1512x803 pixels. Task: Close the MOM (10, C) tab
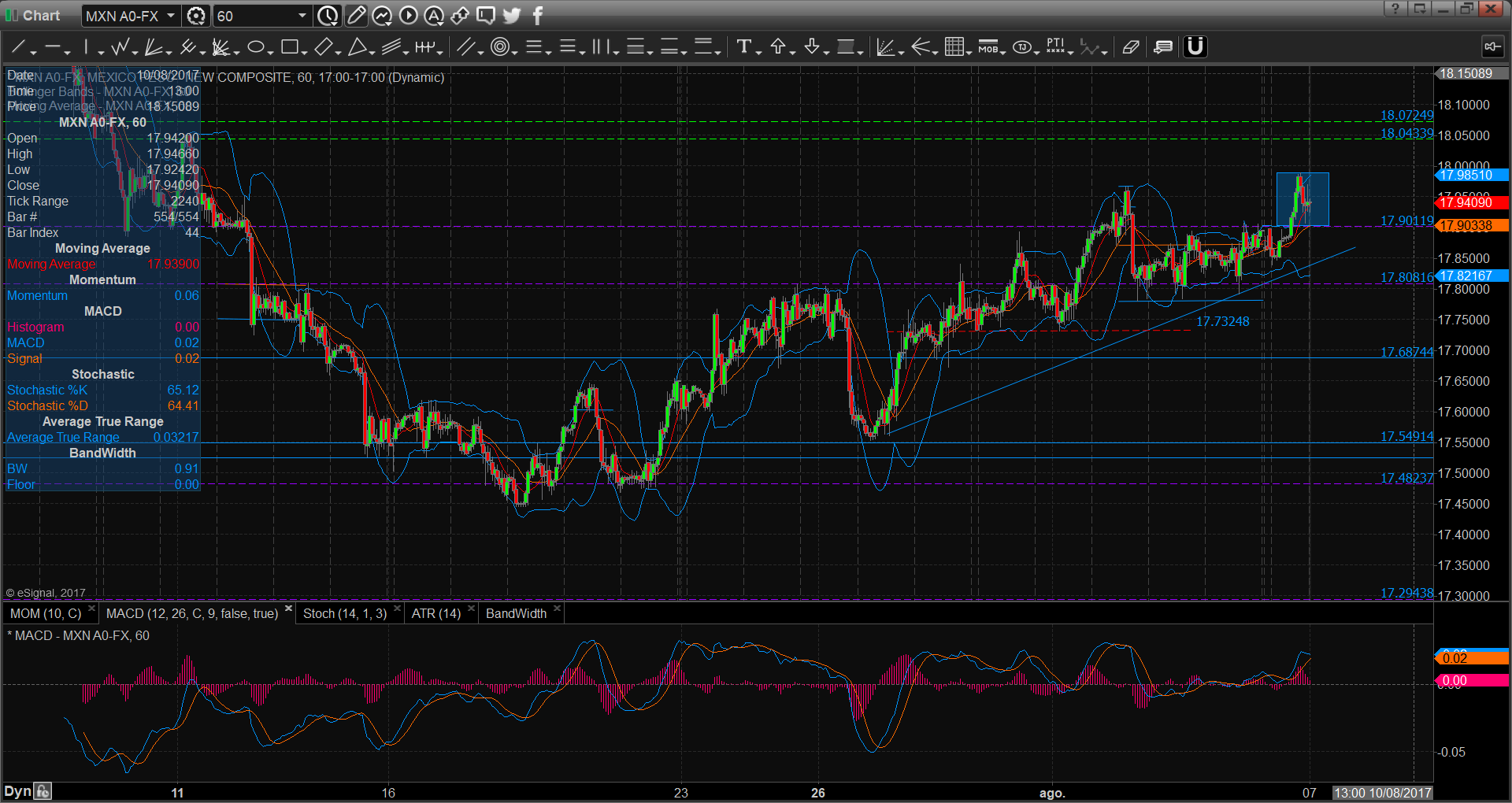[x=92, y=609]
